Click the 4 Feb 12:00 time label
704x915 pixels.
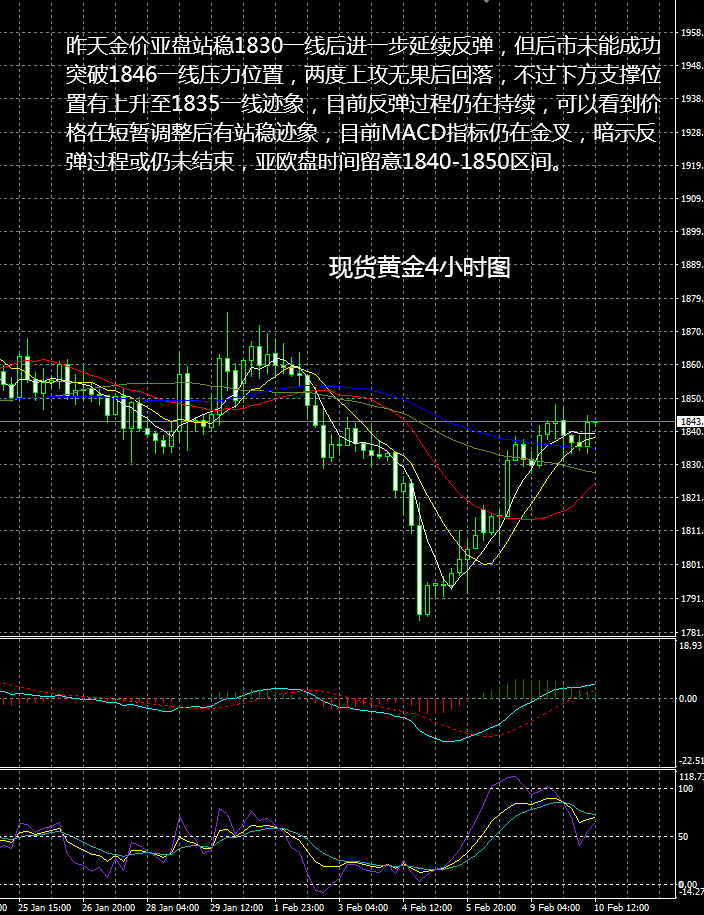pos(427,908)
